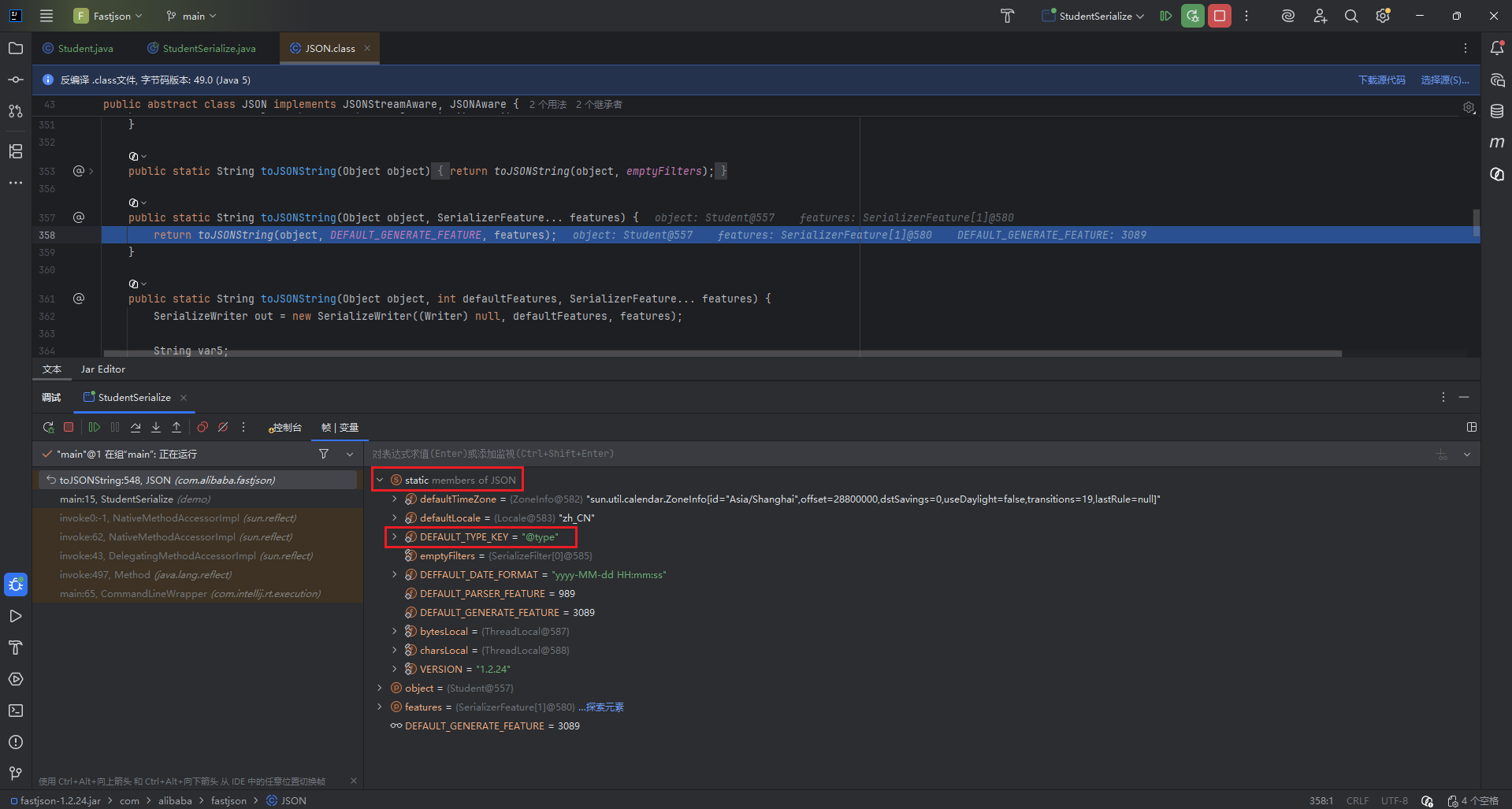Open the thread selector dropdown arrow

(x=350, y=454)
